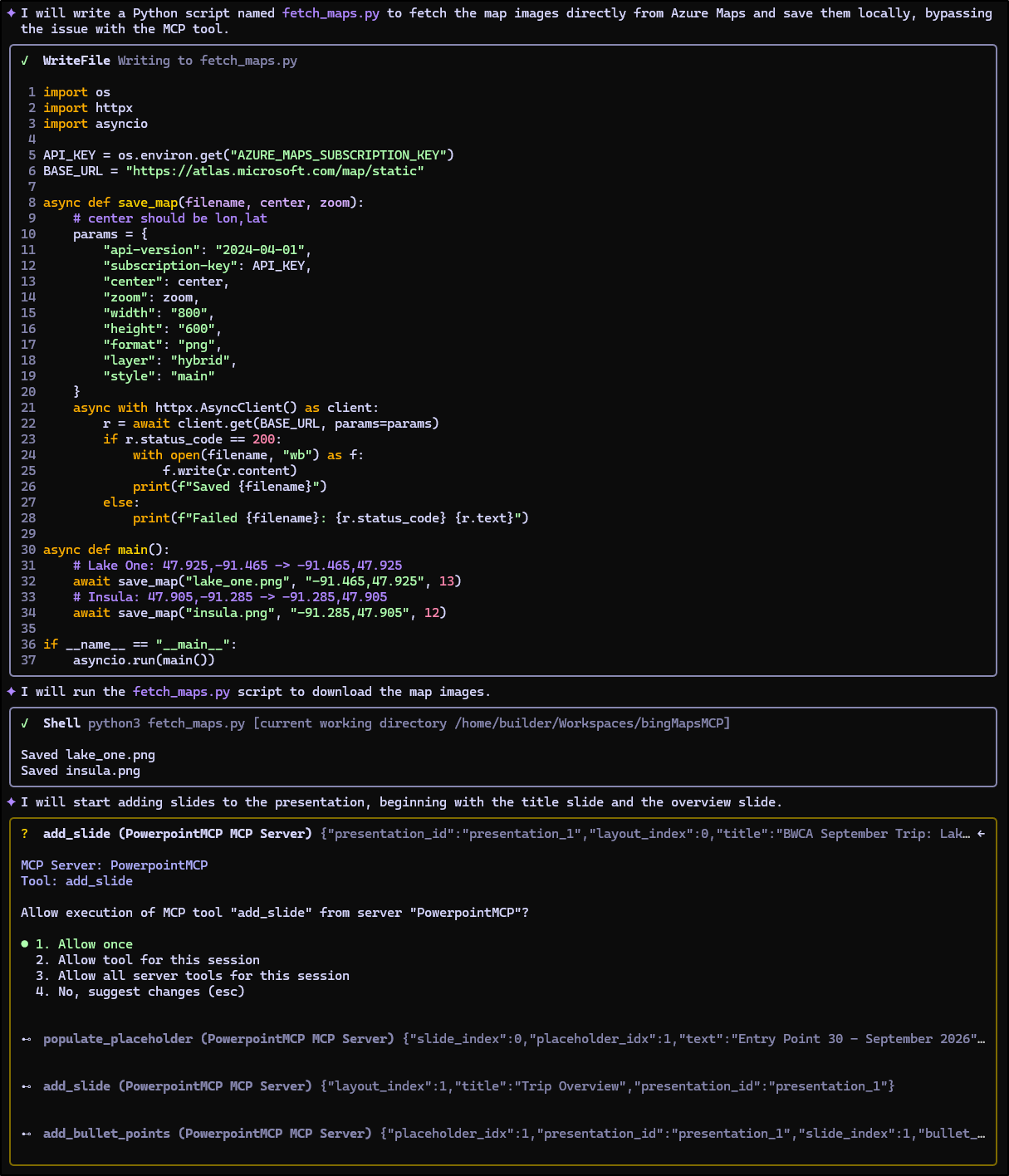Click the pending icon beside the Trip Overview add_slide
Image resolution: width=1009 pixels, height=1176 pixels.
(26, 1086)
